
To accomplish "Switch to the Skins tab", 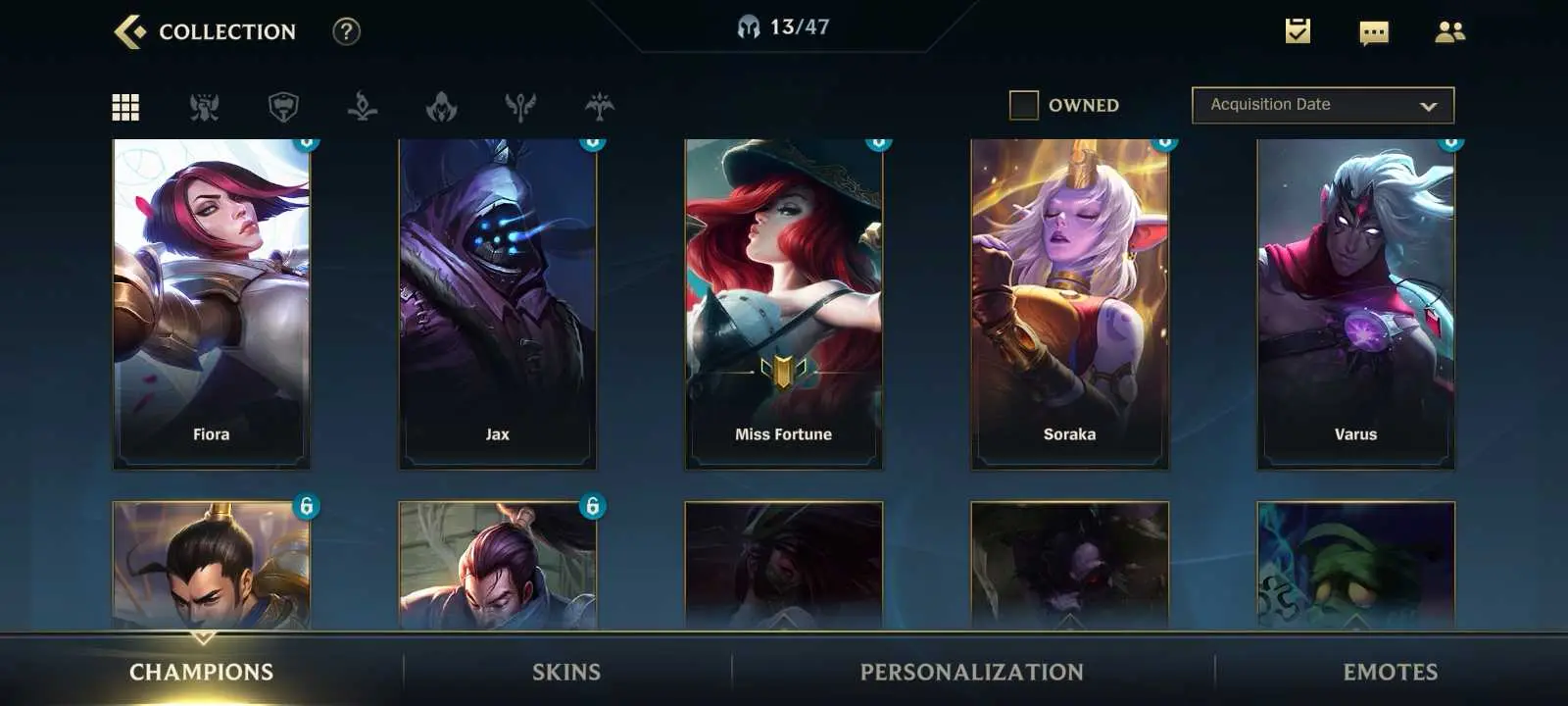I will click(566, 672).
